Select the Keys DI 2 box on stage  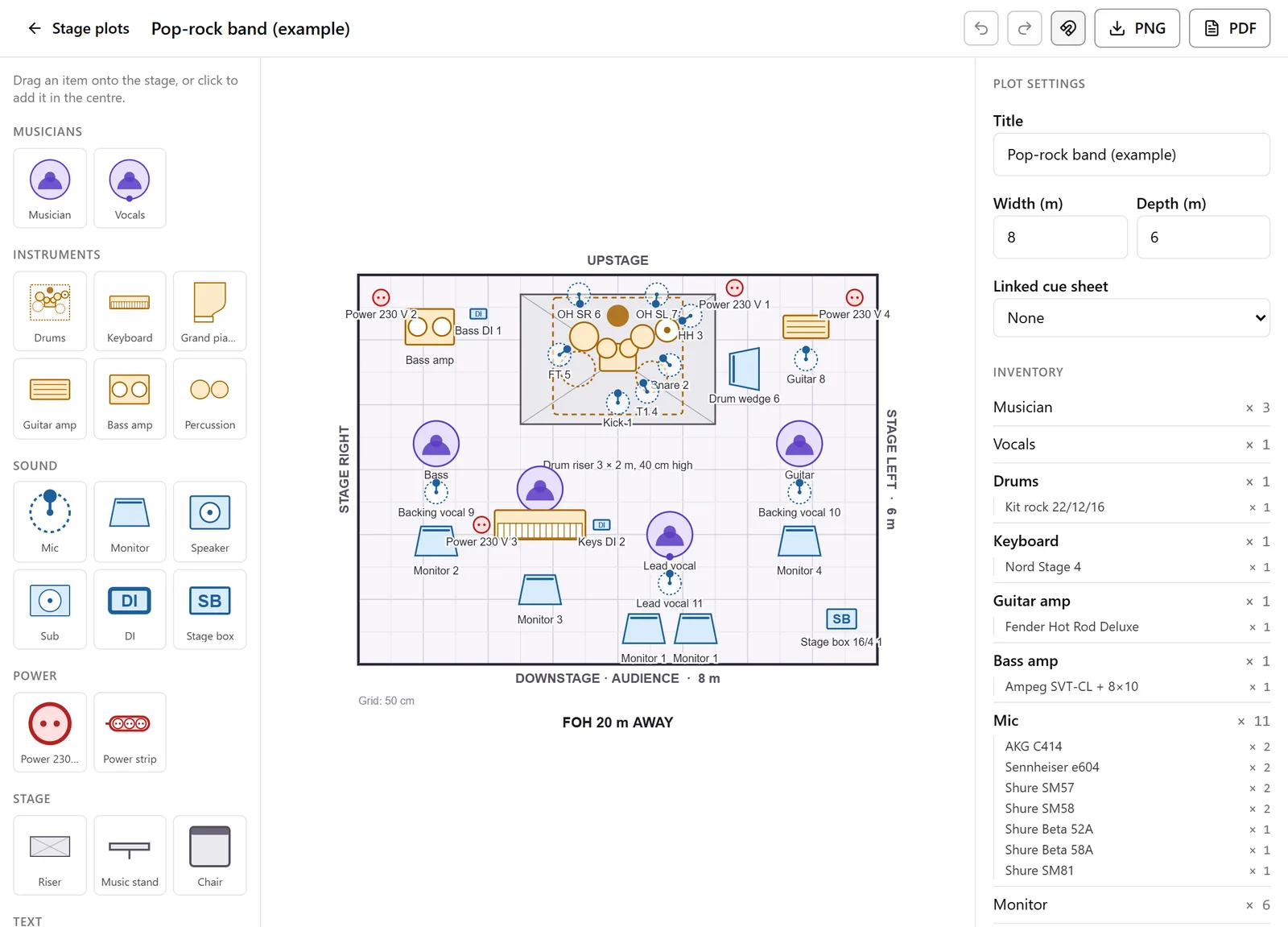(x=601, y=525)
